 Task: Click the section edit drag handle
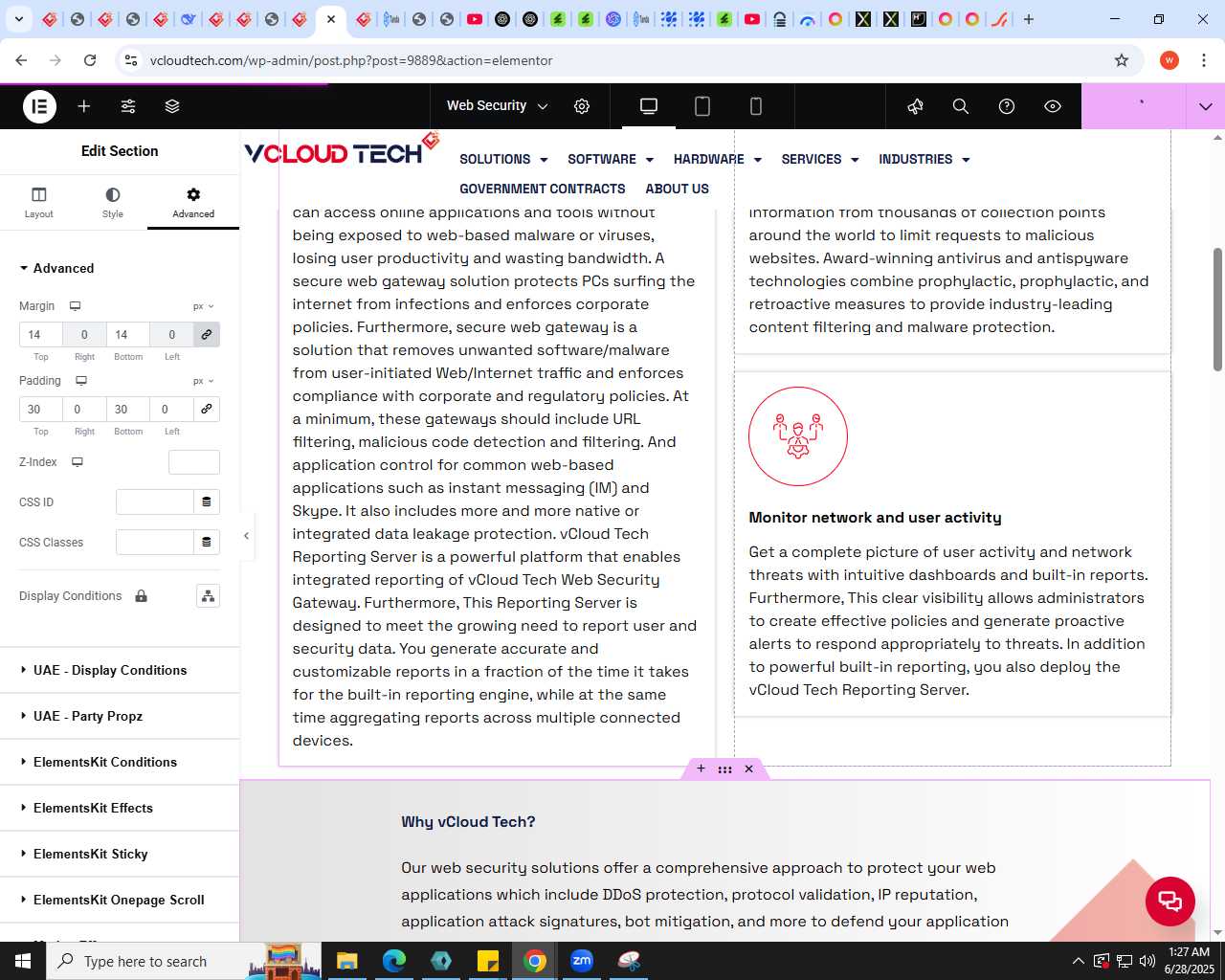point(724,768)
